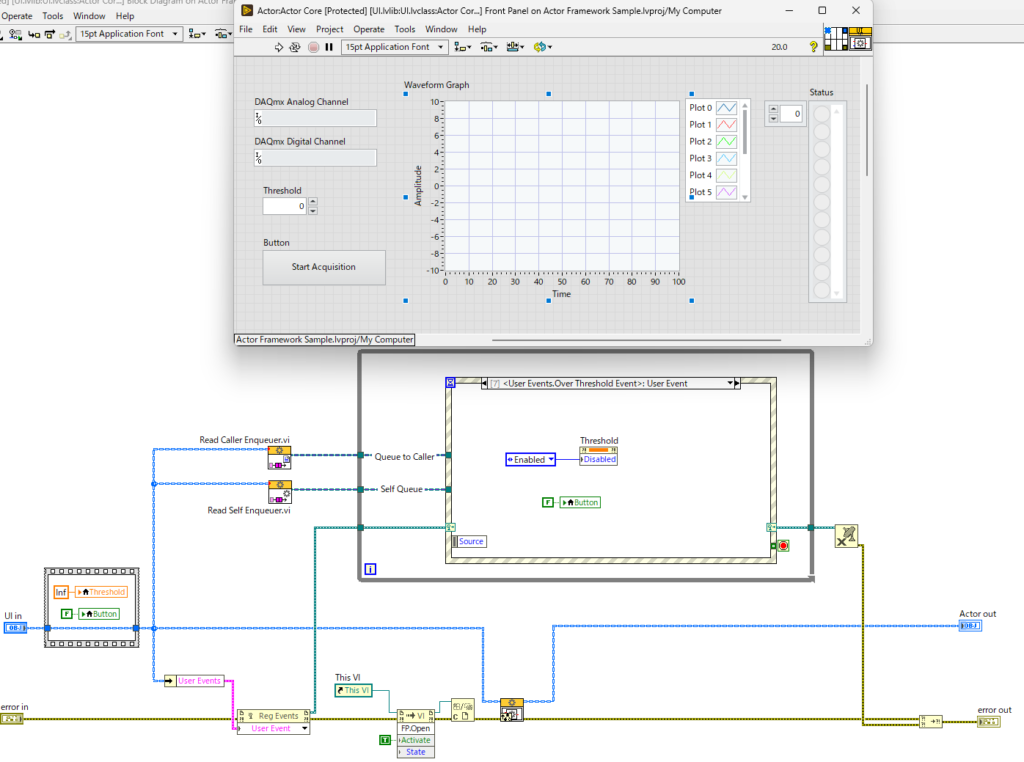Click the VI icon in the Front Panel's corner
This screenshot has height=762, width=1024.
pyautogui.click(x=860, y=39)
